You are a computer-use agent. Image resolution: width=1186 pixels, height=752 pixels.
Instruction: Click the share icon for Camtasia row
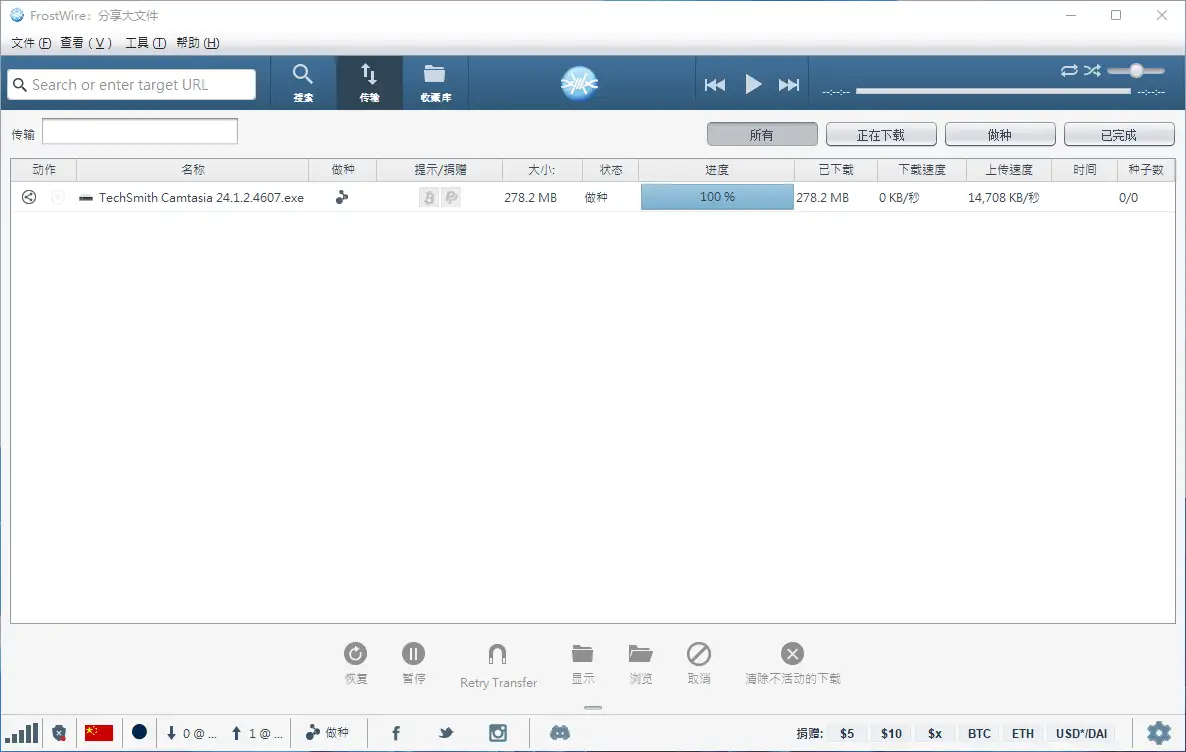[x=29, y=198]
